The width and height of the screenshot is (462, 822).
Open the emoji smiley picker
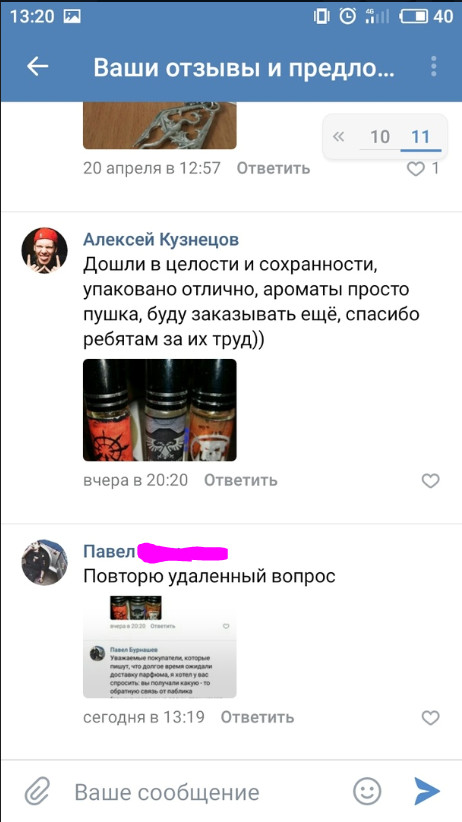click(x=367, y=791)
